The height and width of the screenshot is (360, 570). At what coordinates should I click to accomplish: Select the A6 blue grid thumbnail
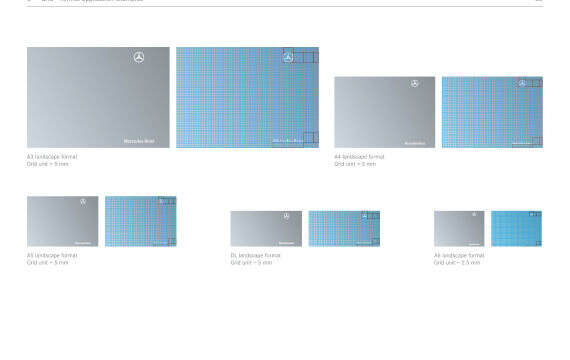[x=516, y=229]
